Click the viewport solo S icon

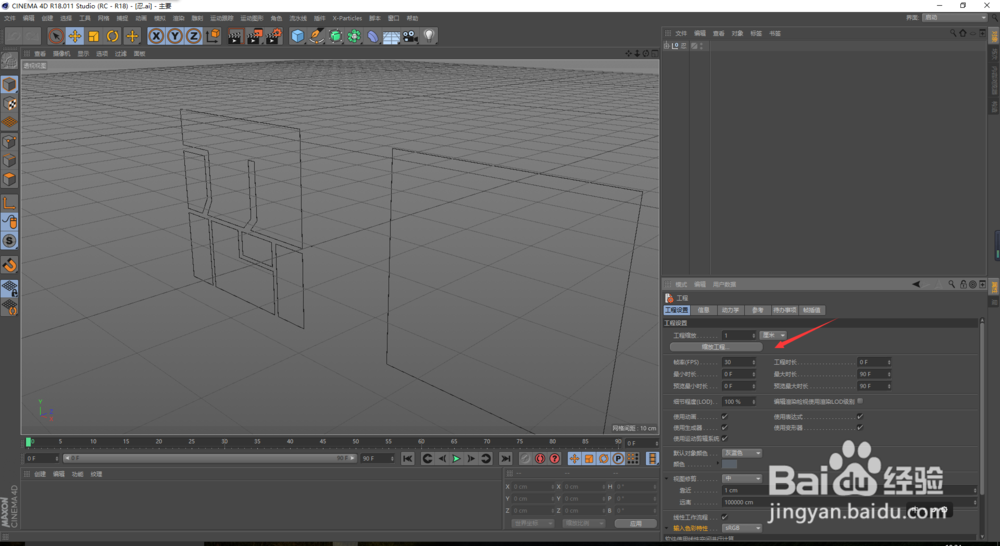[10, 240]
